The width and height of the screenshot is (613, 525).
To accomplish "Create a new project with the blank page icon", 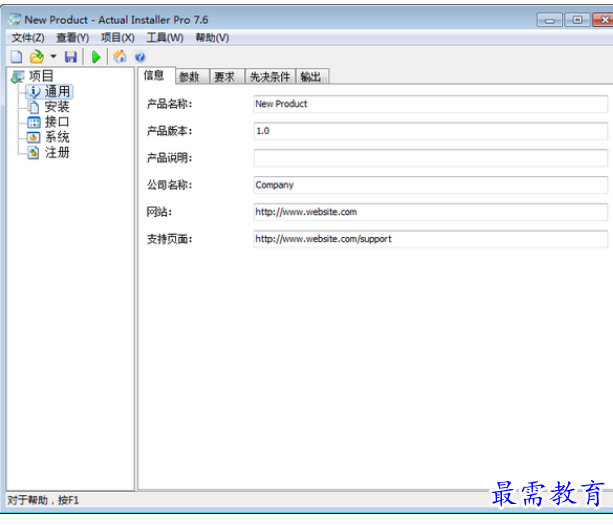I will pyautogui.click(x=16, y=57).
